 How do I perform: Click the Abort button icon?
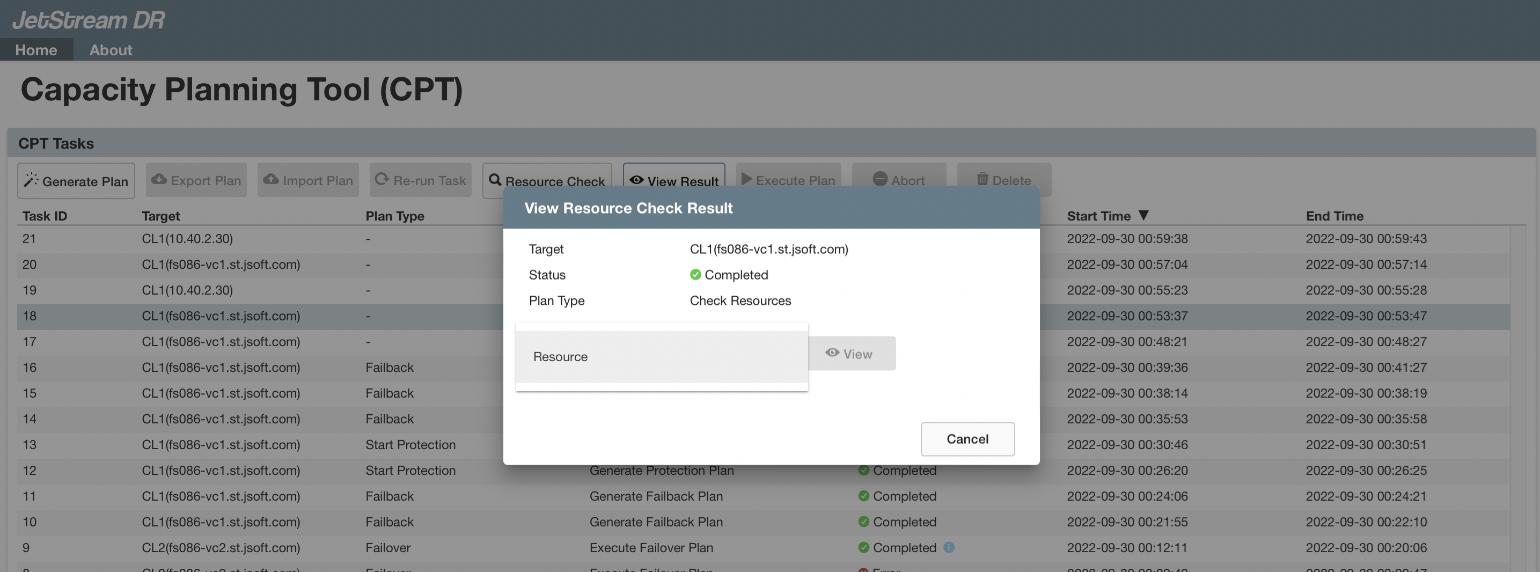click(x=880, y=180)
